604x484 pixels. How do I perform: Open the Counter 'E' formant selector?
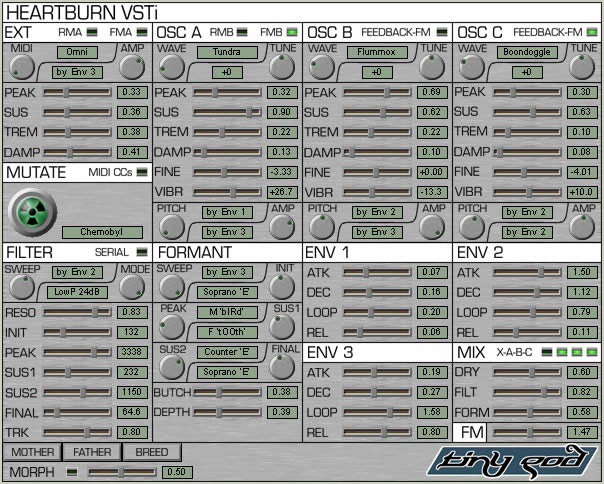point(227,352)
